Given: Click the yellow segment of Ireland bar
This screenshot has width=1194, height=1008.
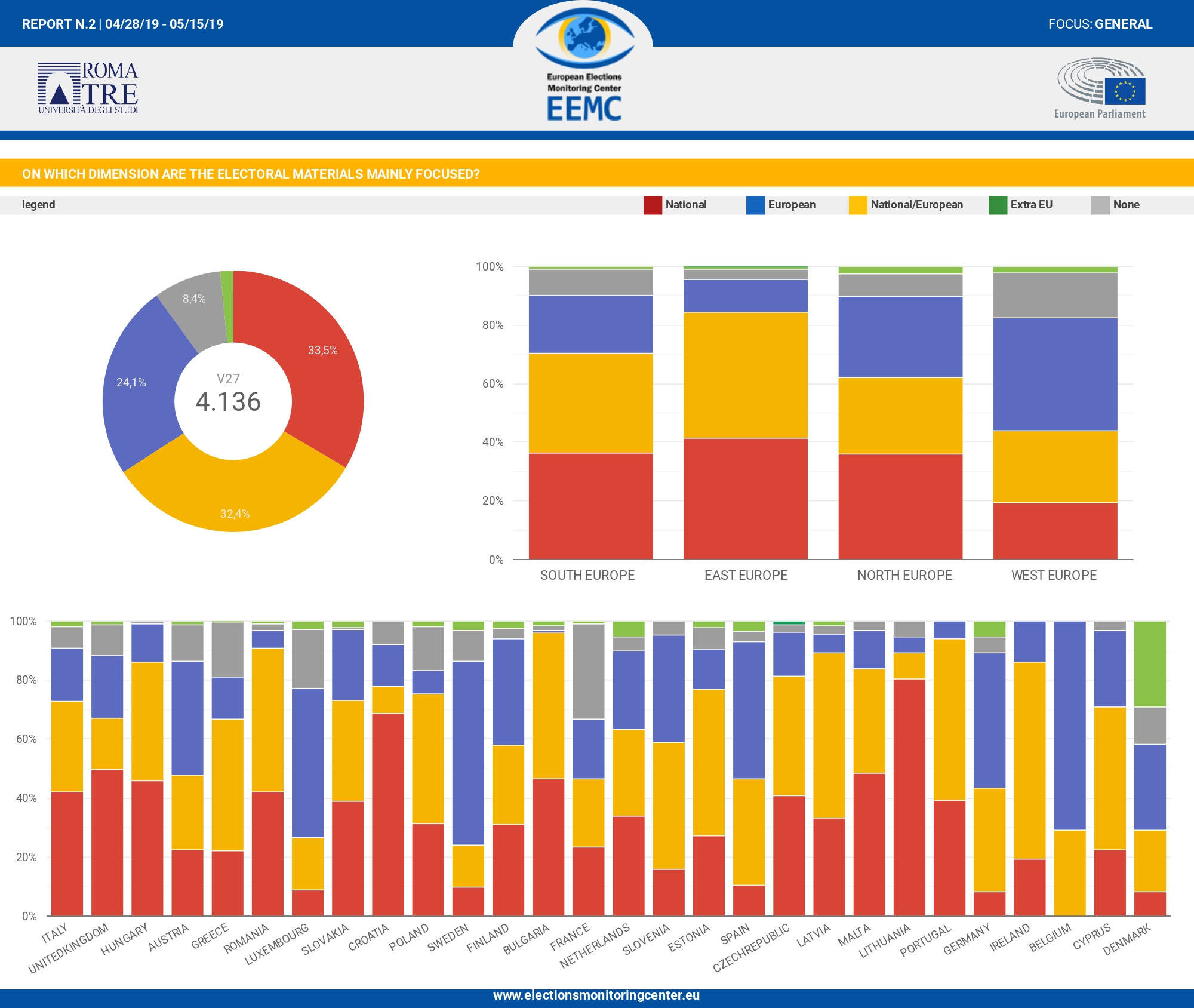Looking at the screenshot, I should (1030, 761).
